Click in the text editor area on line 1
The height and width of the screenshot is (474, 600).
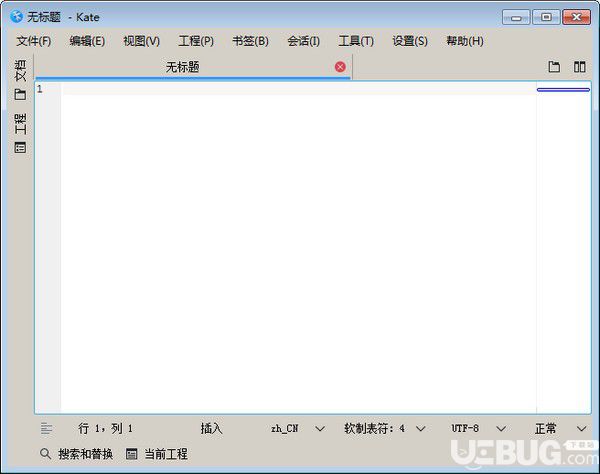coord(298,89)
